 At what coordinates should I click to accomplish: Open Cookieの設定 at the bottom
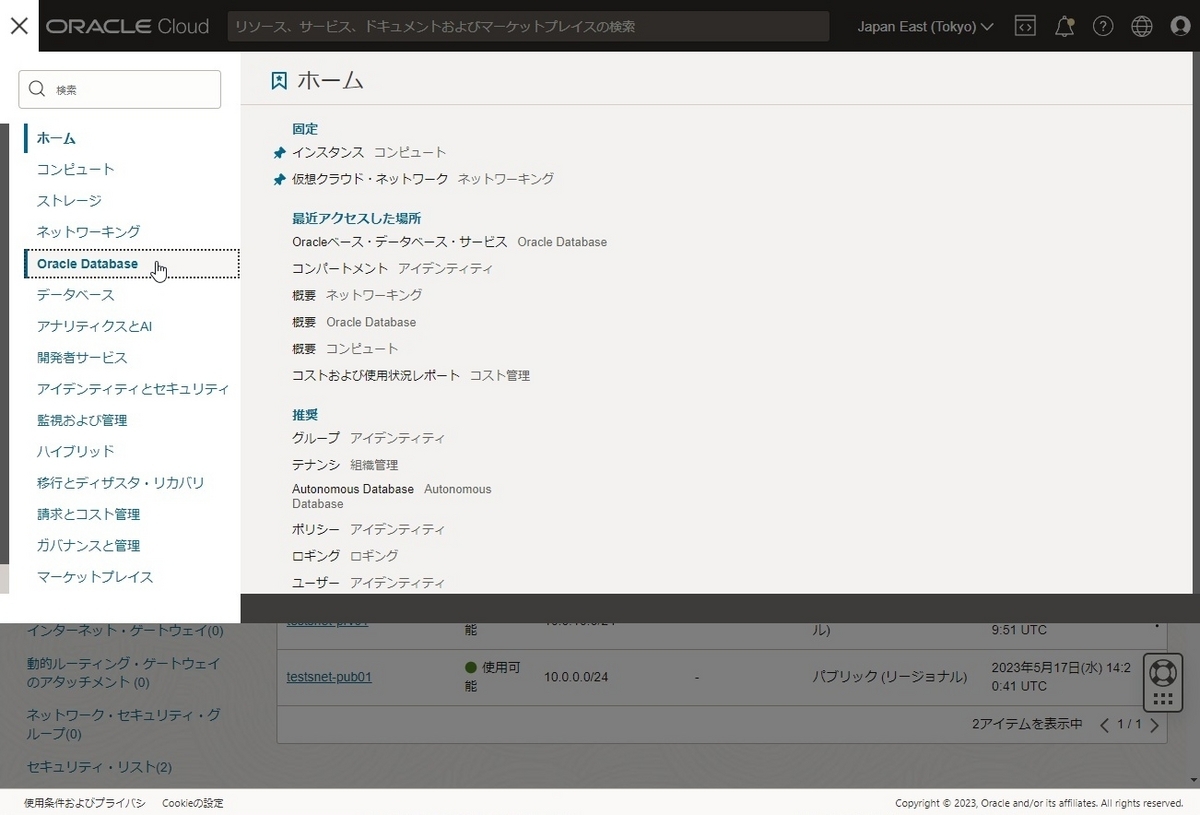pyautogui.click(x=193, y=803)
